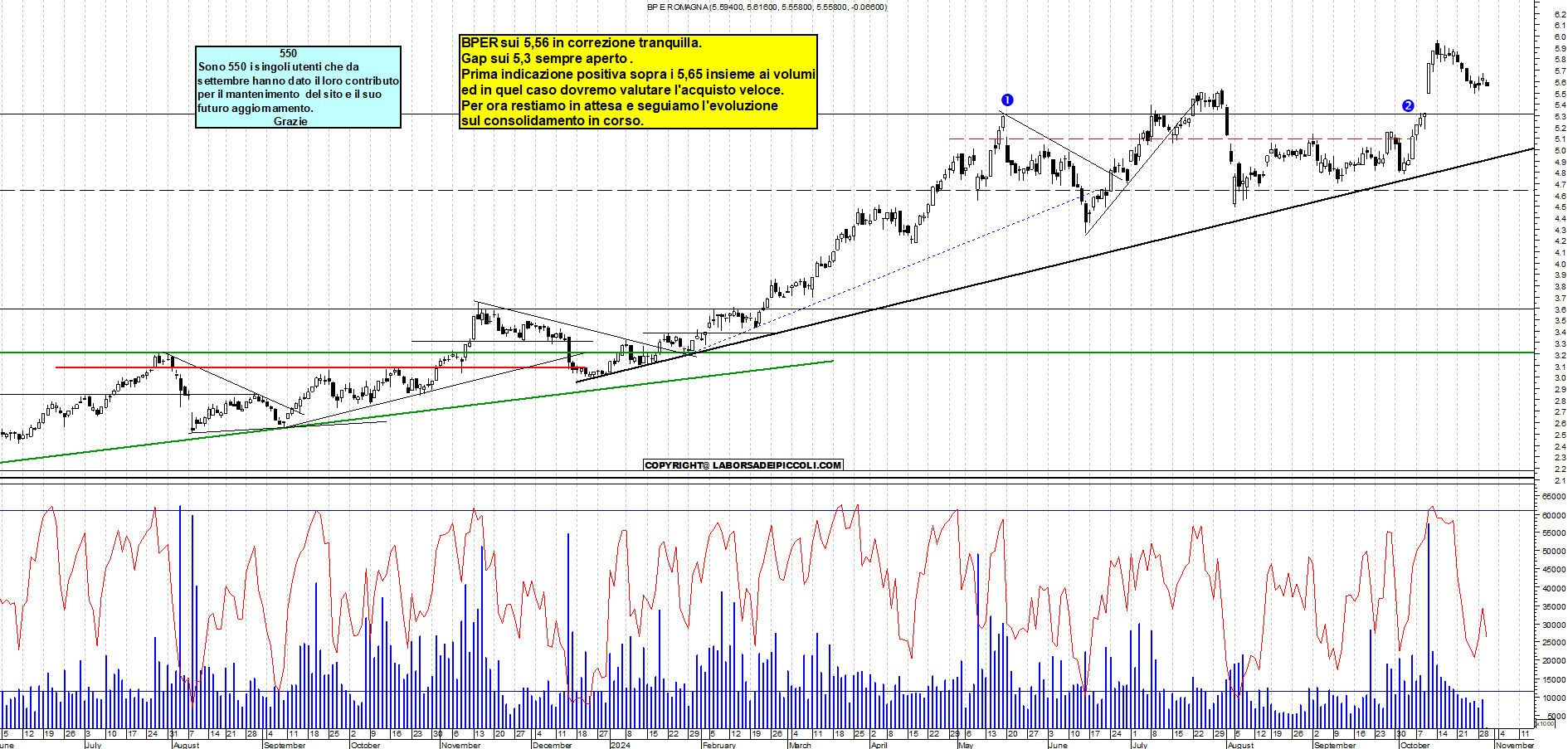
Task: Click the 5.3 price scale label
Action: coord(1560,116)
